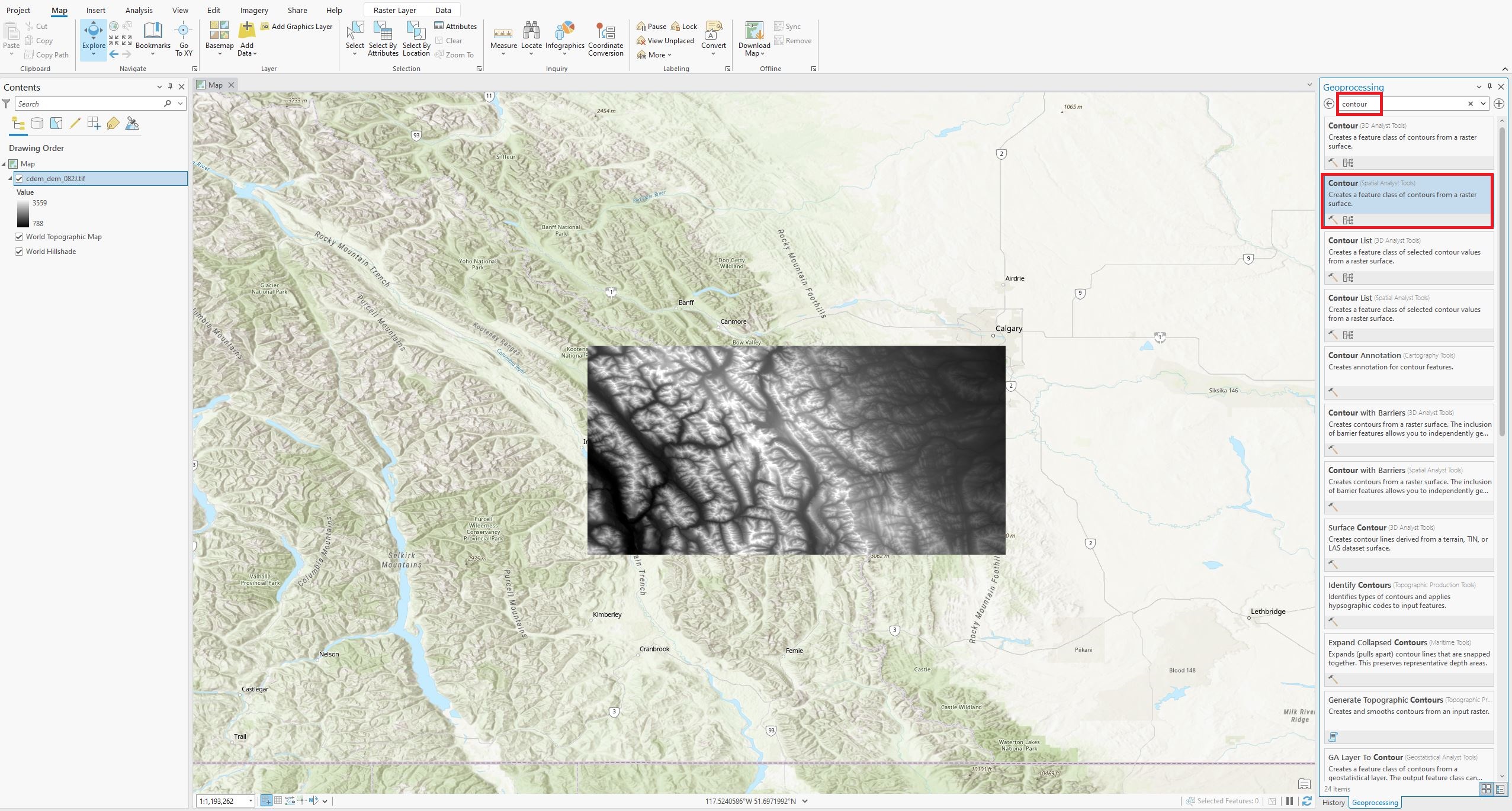
Task: Toggle View Unplaced labels
Action: pos(664,41)
